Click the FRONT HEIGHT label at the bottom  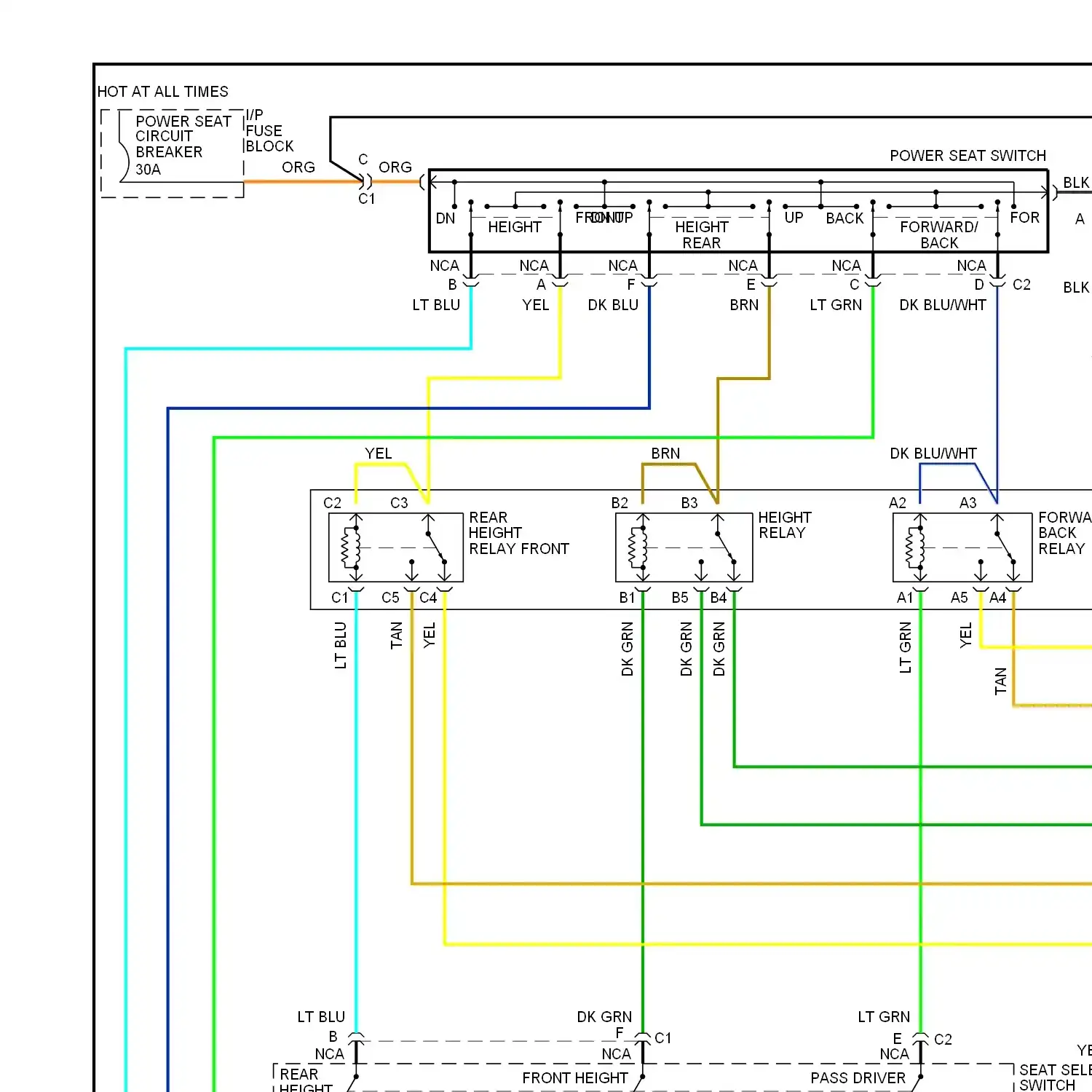tap(574, 1077)
